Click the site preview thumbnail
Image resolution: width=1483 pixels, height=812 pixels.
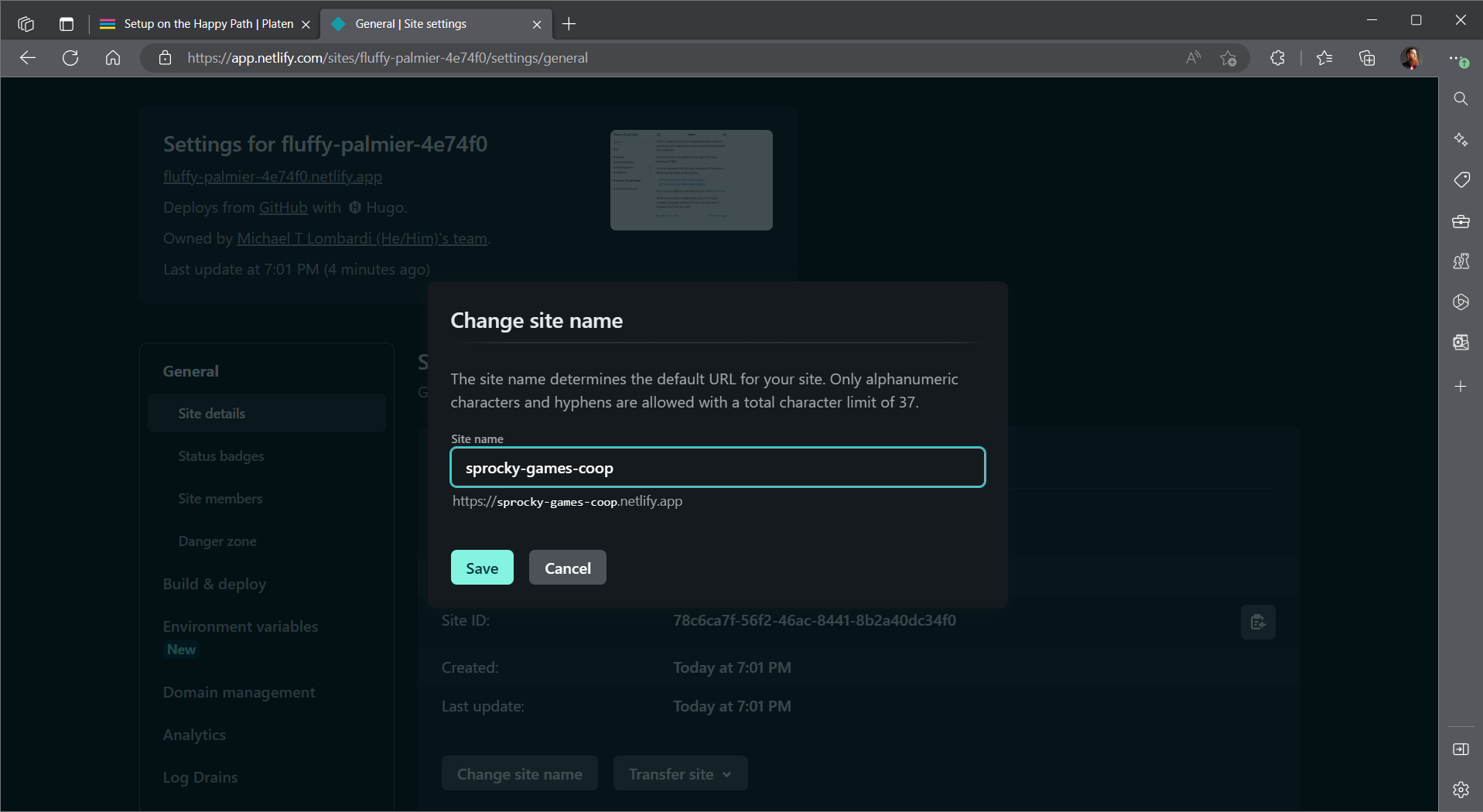click(x=691, y=180)
